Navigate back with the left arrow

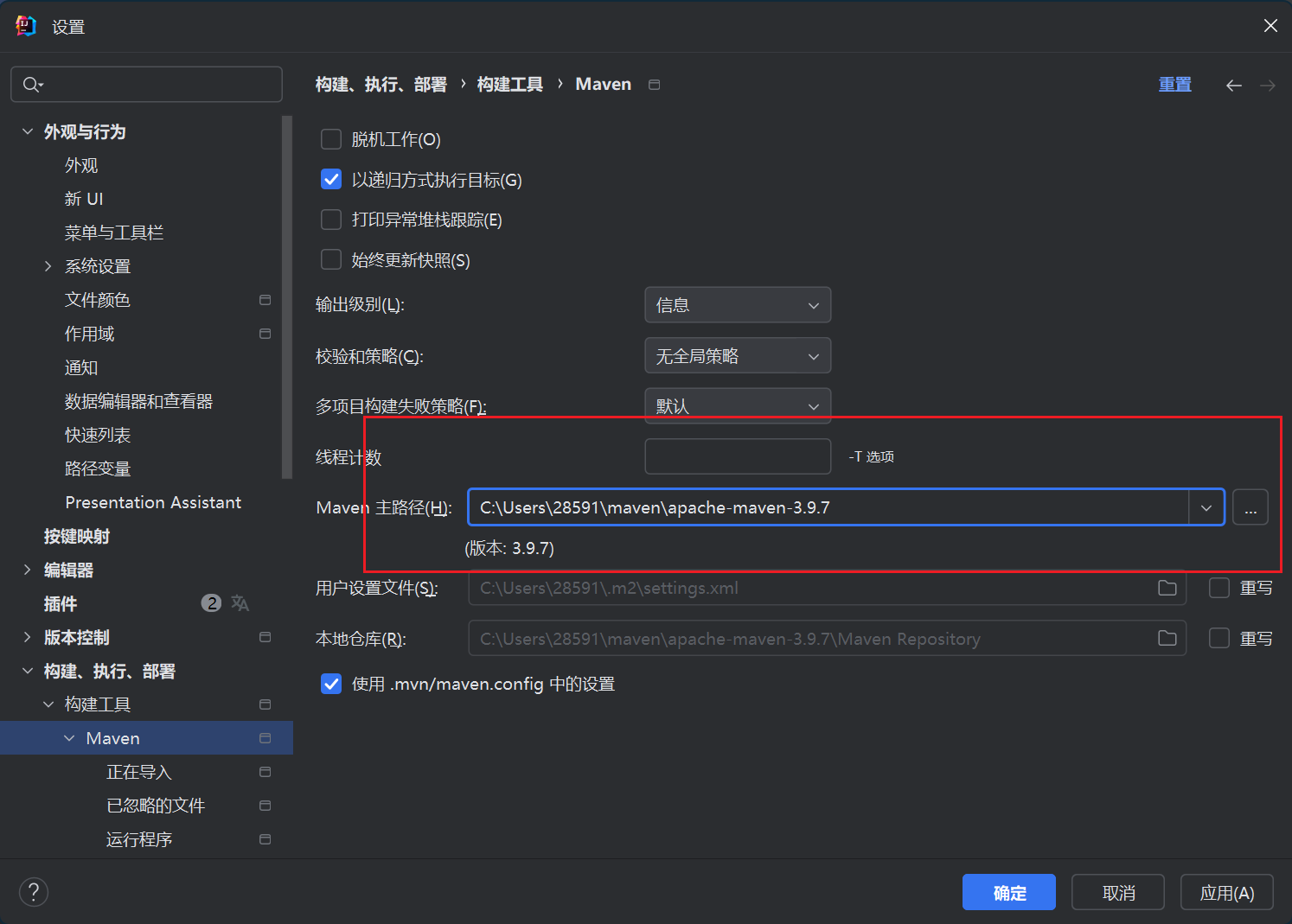(1234, 85)
